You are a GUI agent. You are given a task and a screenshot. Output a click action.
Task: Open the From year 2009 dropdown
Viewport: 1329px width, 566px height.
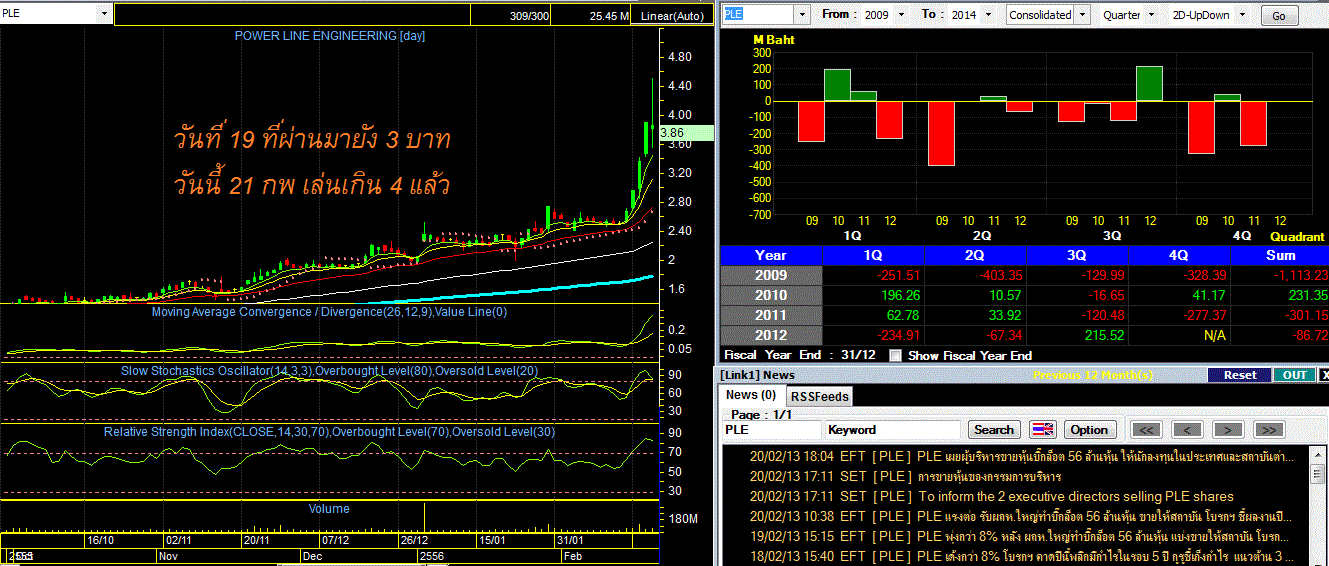pyautogui.click(x=902, y=15)
